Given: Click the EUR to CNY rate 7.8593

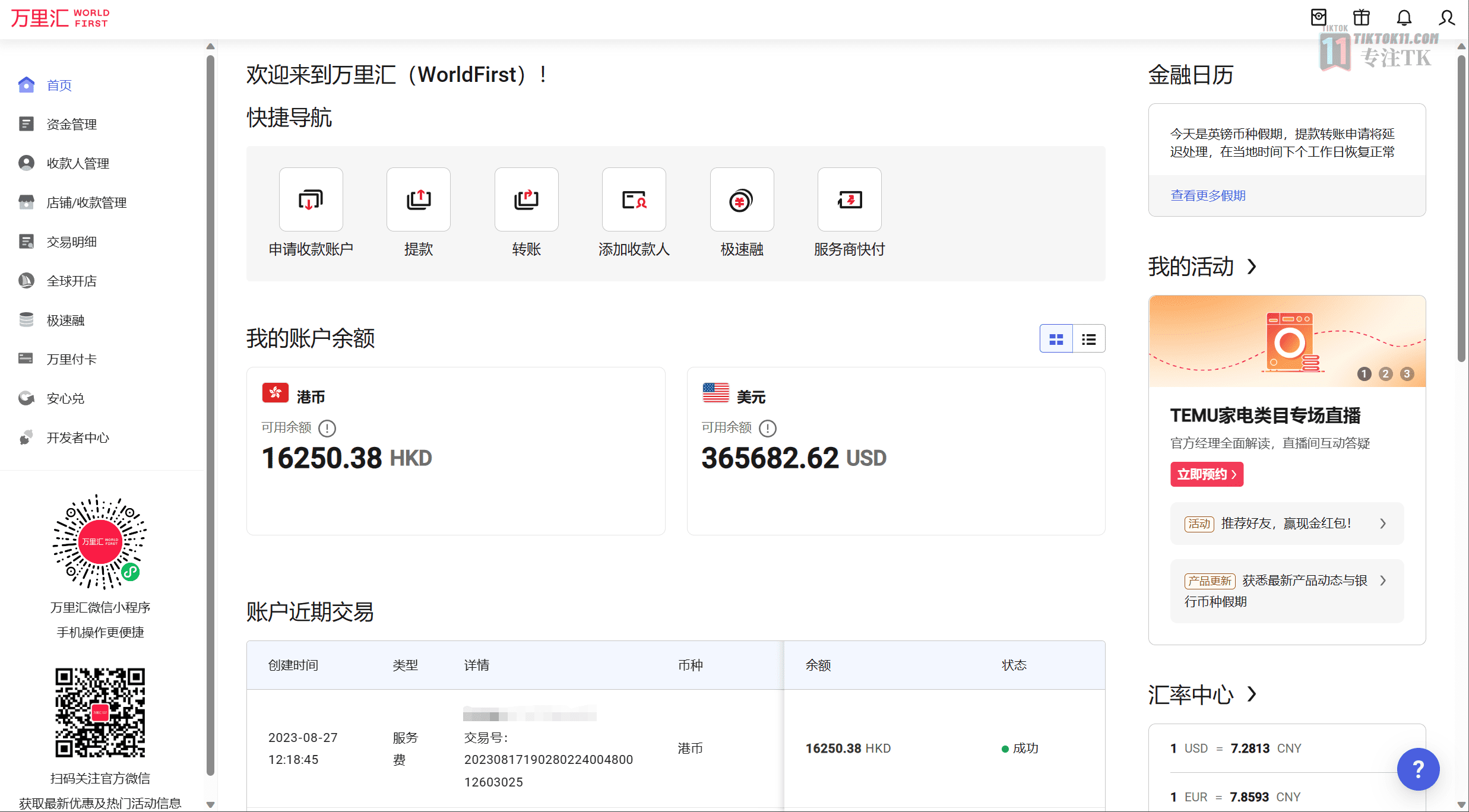Looking at the screenshot, I should 1249,797.
